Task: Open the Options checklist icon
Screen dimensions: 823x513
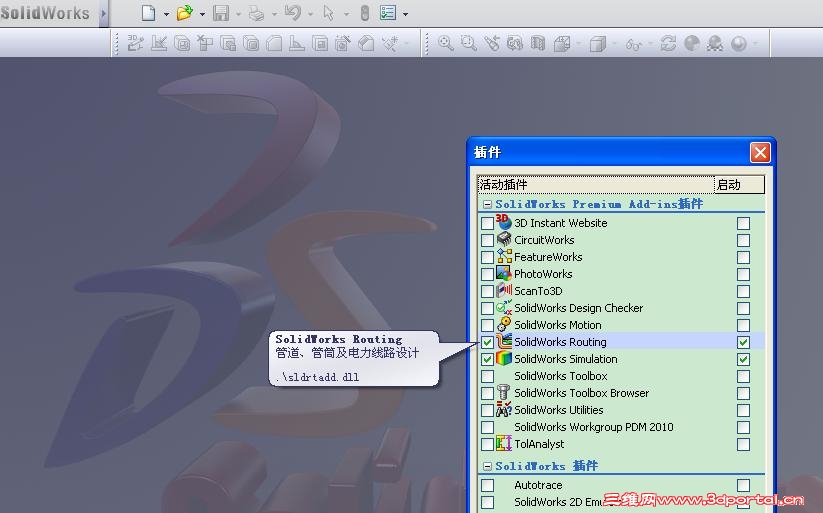Action: [388, 13]
